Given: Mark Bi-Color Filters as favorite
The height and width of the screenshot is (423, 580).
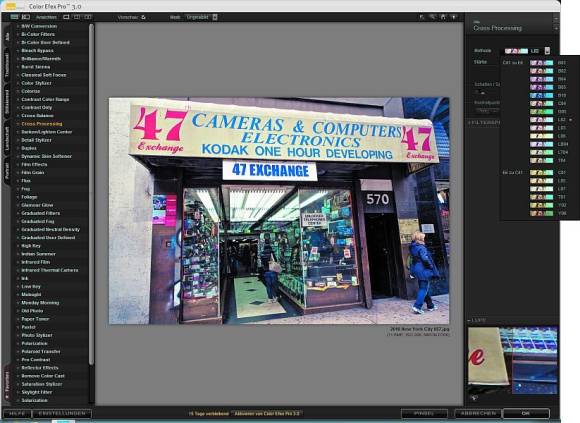Looking at the screenshot, I should click(17, 34).
